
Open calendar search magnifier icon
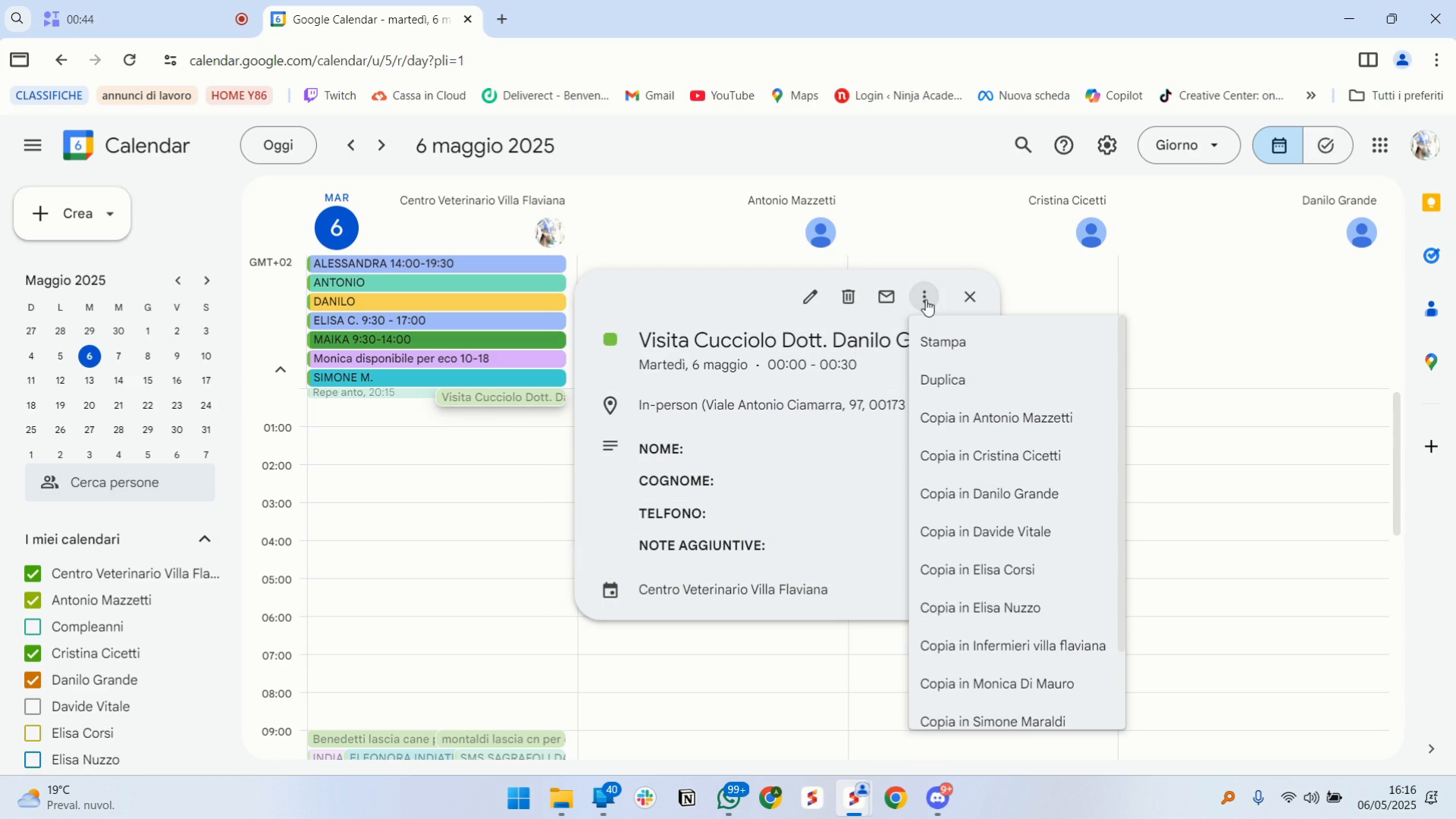[1023, 146]
